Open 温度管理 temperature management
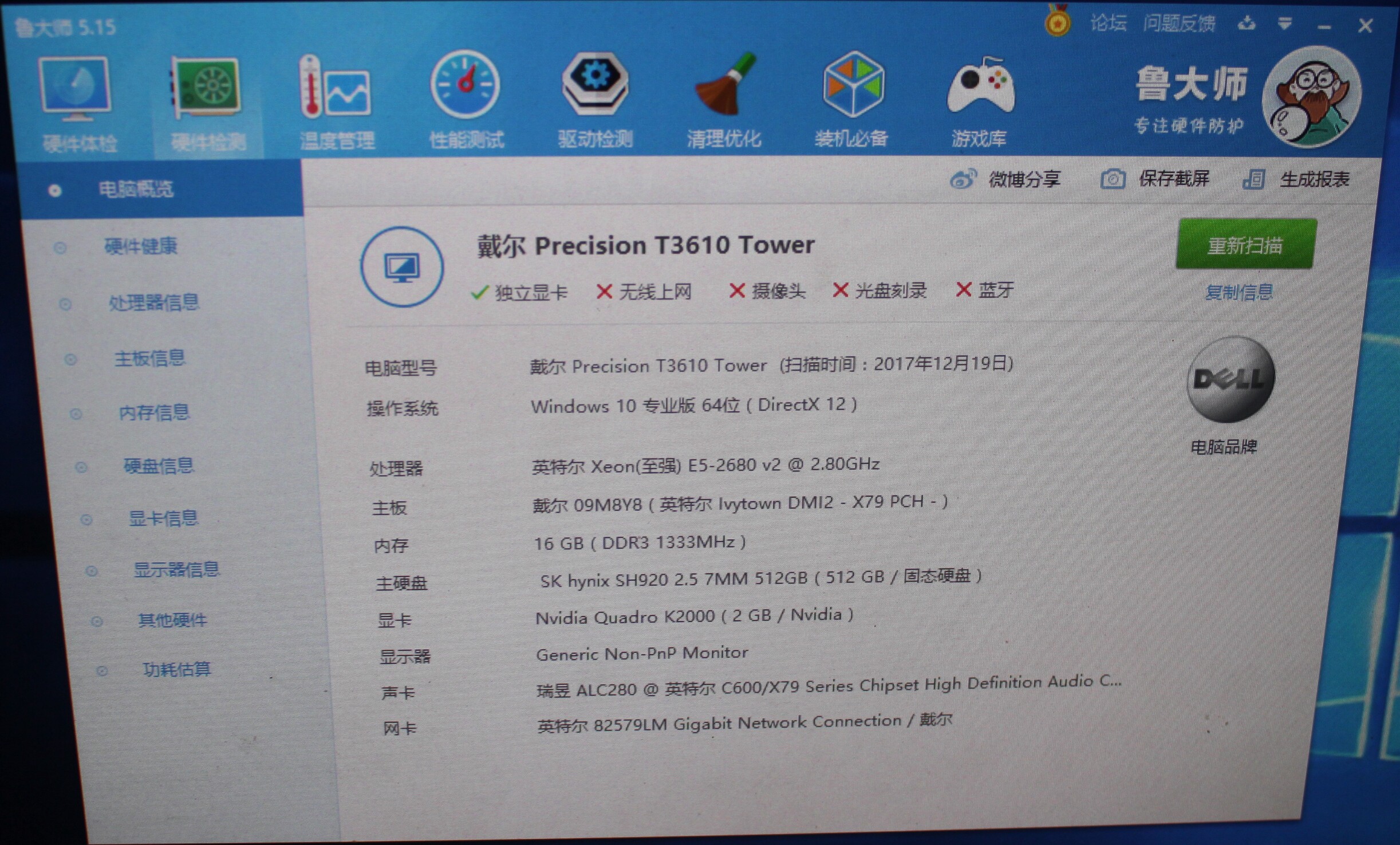Screen dimensions: 1400x845 pyautogui.click(x=337, y=103)
